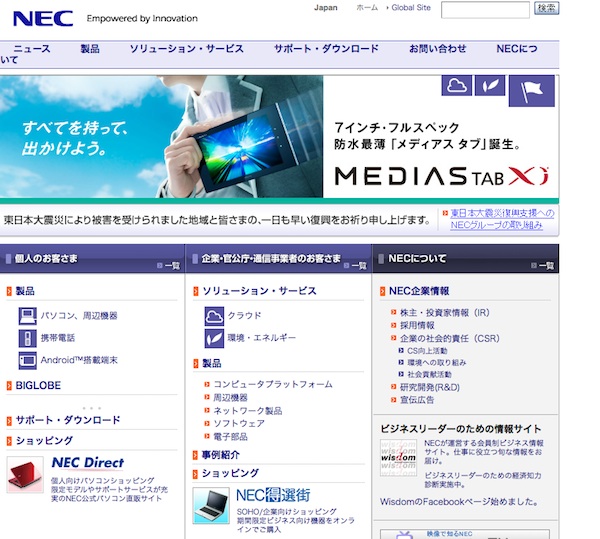
Task: Select the leaf icon on banner
Action: click(x=489, y=86)
